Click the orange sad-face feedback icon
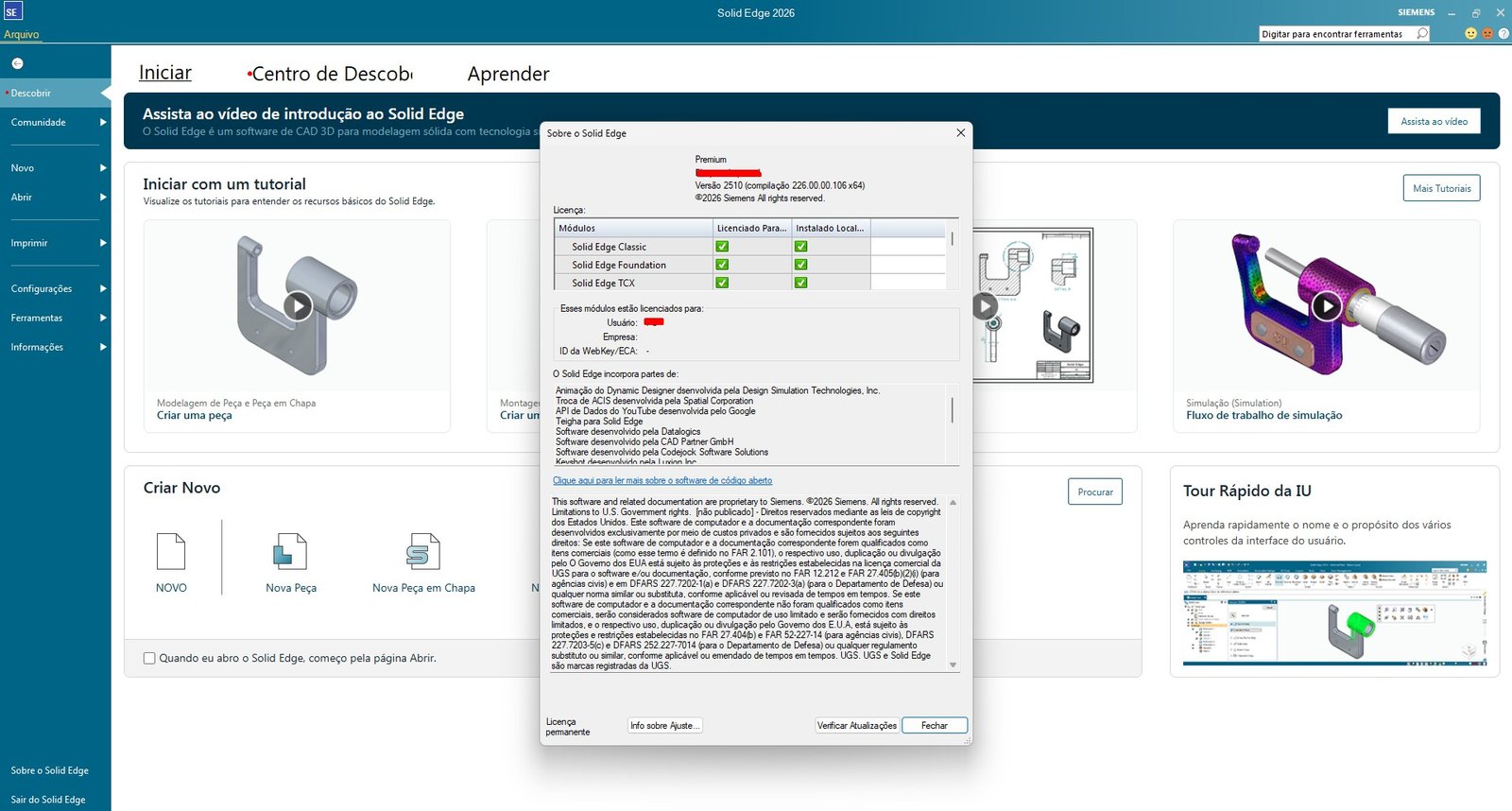 (x=1487, y=33)
